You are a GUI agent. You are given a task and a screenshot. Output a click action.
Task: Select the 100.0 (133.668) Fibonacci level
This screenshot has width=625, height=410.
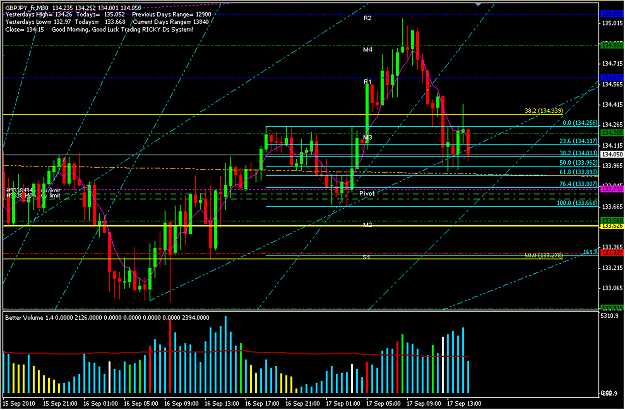(577, 203)
